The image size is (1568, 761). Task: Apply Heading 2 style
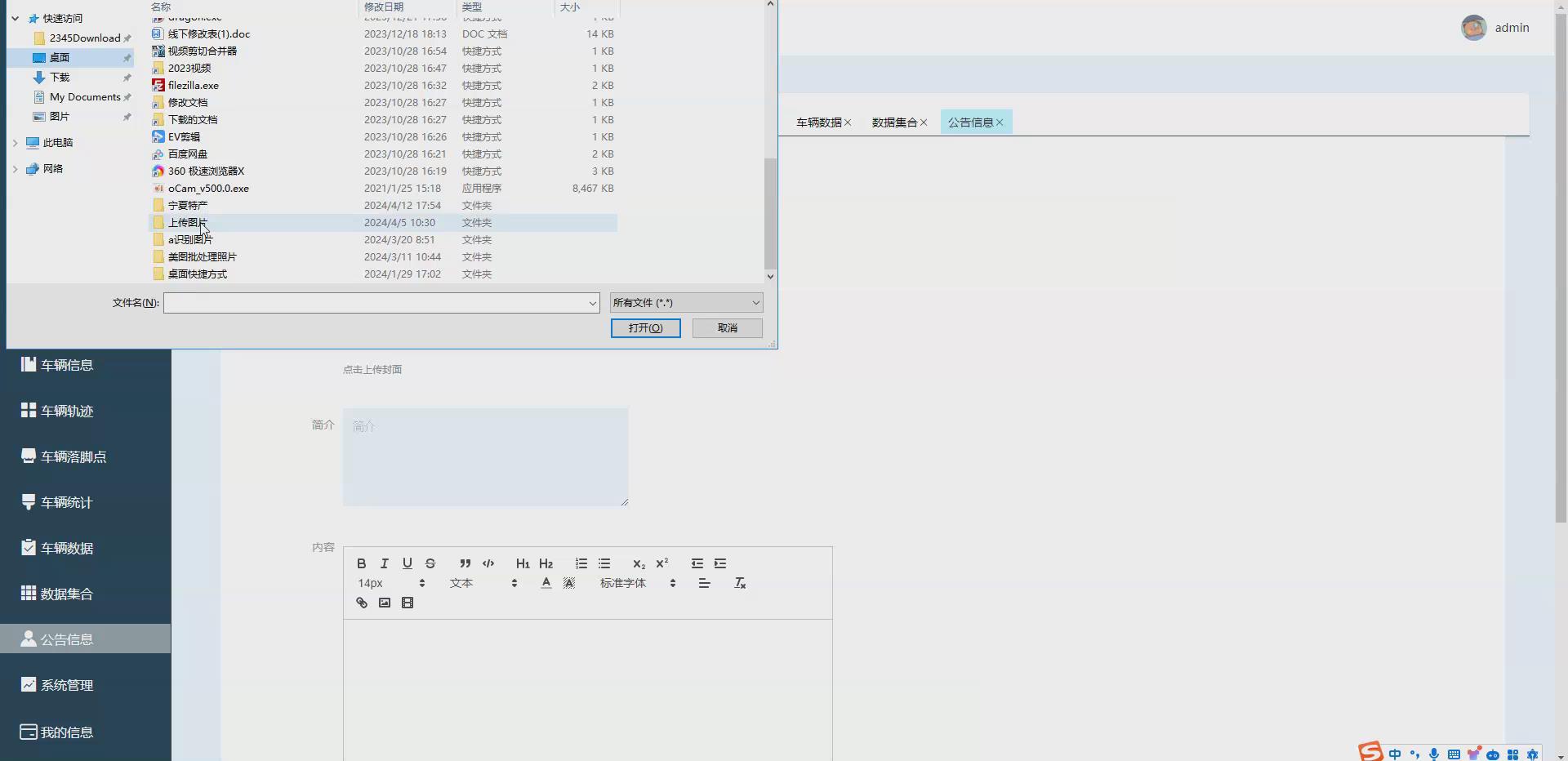546,563
